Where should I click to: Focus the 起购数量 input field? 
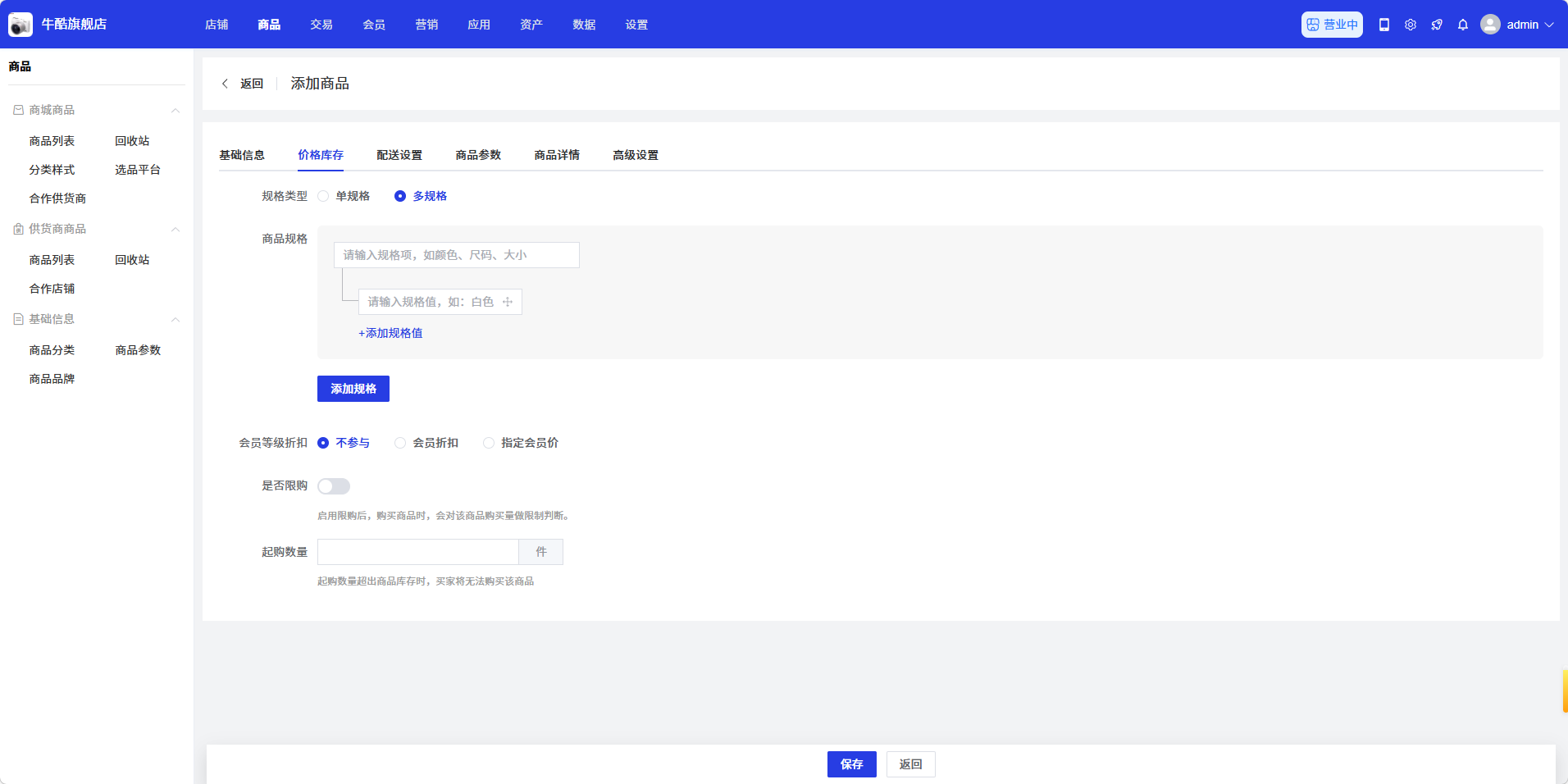(x=417, y=552)
